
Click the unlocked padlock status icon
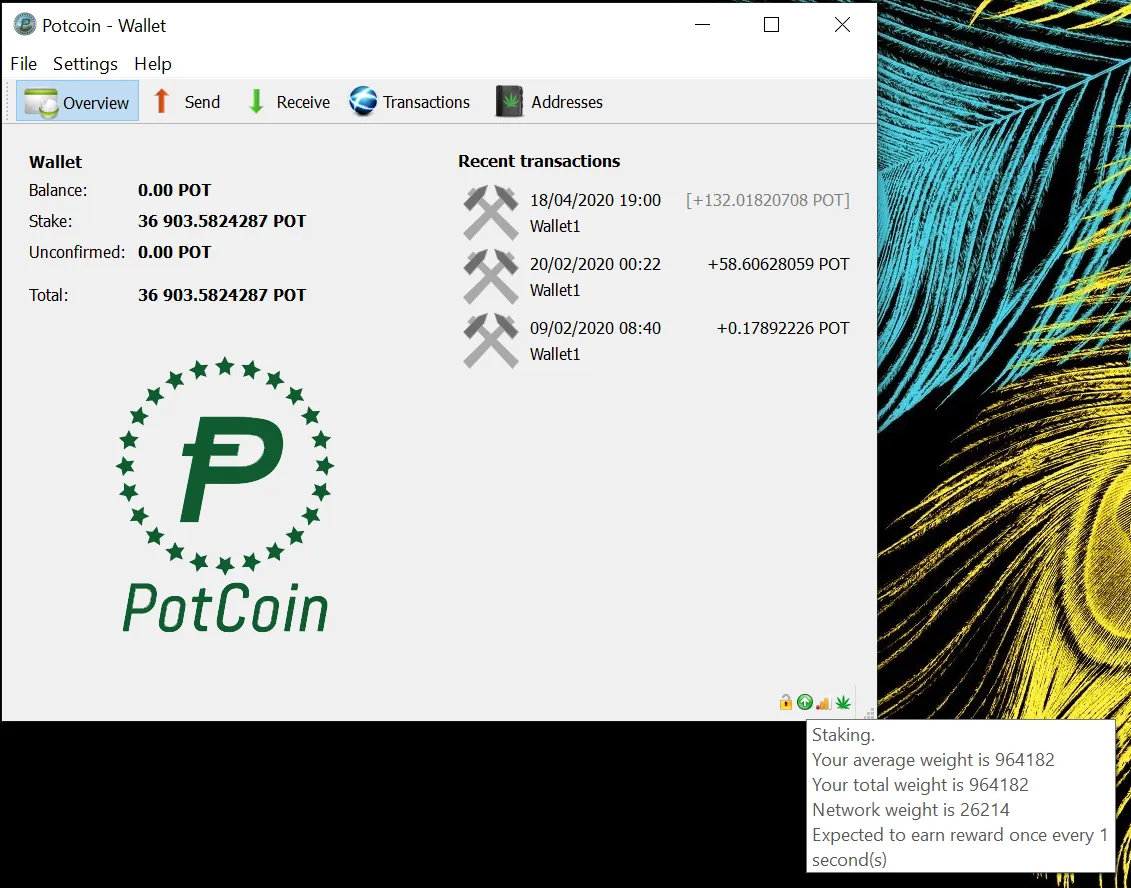(x=785, y=702)
